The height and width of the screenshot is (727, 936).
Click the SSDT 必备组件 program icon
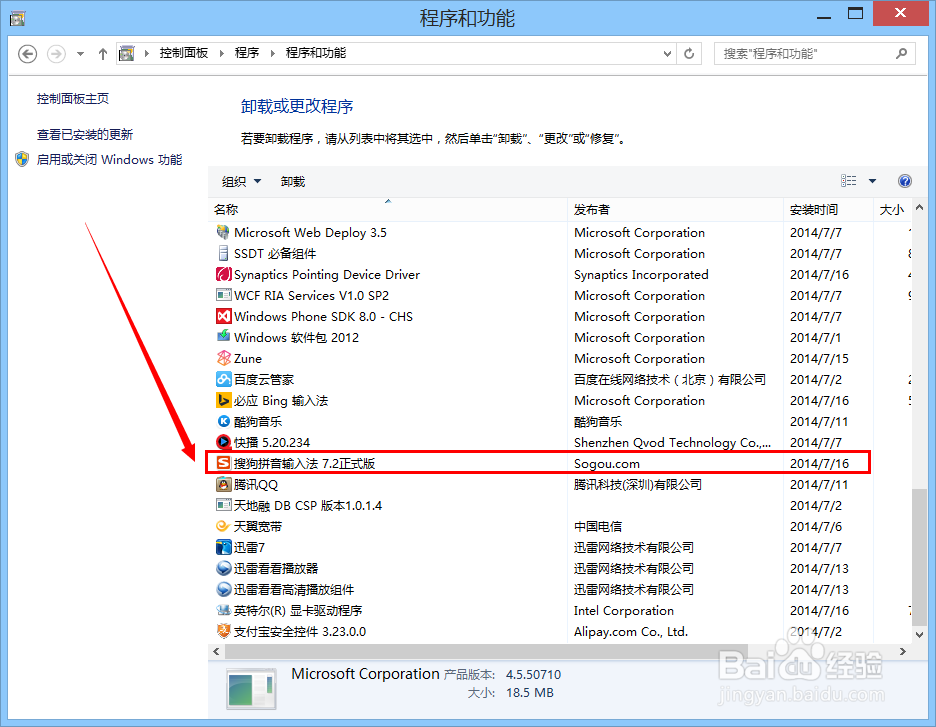(x=223, y=253)
